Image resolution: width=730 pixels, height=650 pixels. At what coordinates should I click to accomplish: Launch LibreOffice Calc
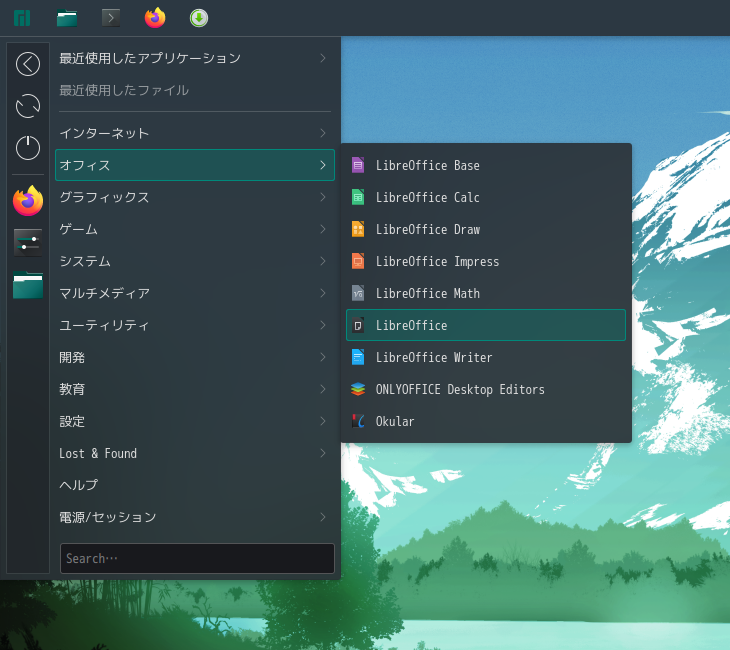[486, 197]
